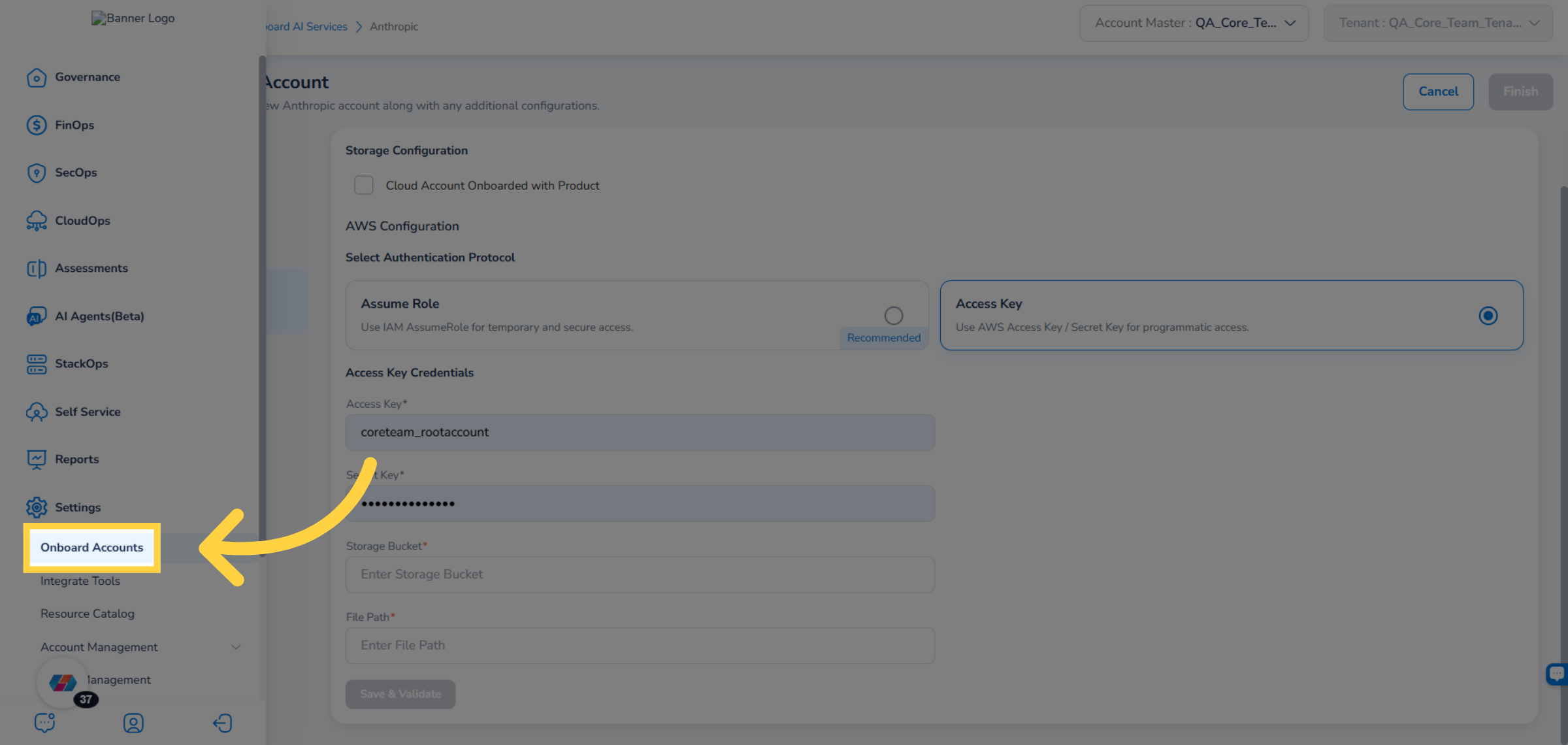The image size is (1568, 745).
Task: Open CloudOps via its cloud icon
Action: coord(37,220)
